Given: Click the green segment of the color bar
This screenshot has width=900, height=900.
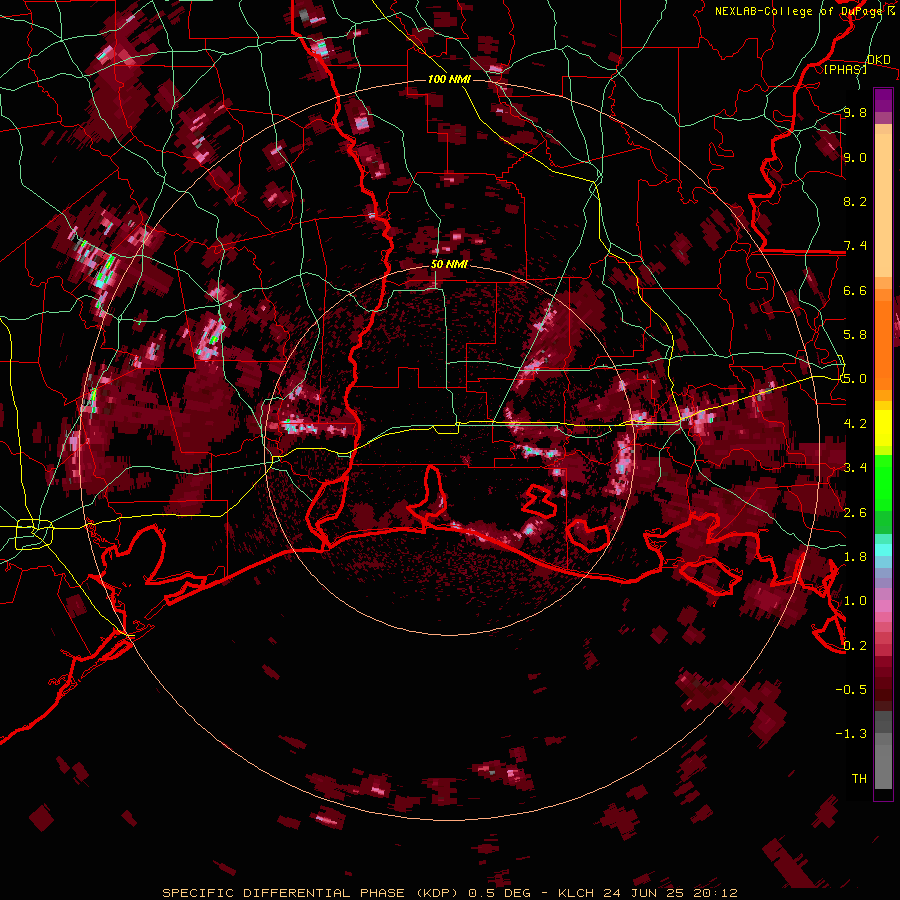Looking at the screenshot, I should (x=883, y=494).
